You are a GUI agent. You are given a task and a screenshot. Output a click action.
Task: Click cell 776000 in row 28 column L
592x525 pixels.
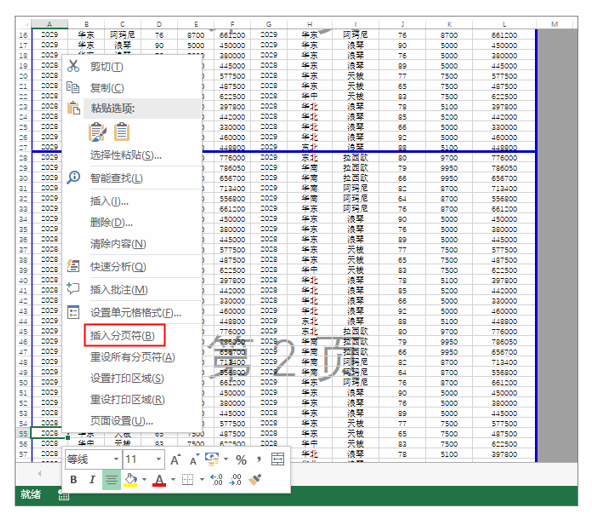[x=504, y=158]
